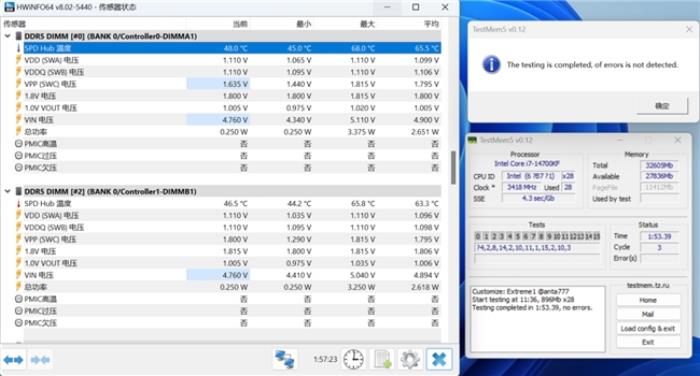Click the expand sensors right arrows icon
This screenshot has width=700, height=376.
pos(13,359)
